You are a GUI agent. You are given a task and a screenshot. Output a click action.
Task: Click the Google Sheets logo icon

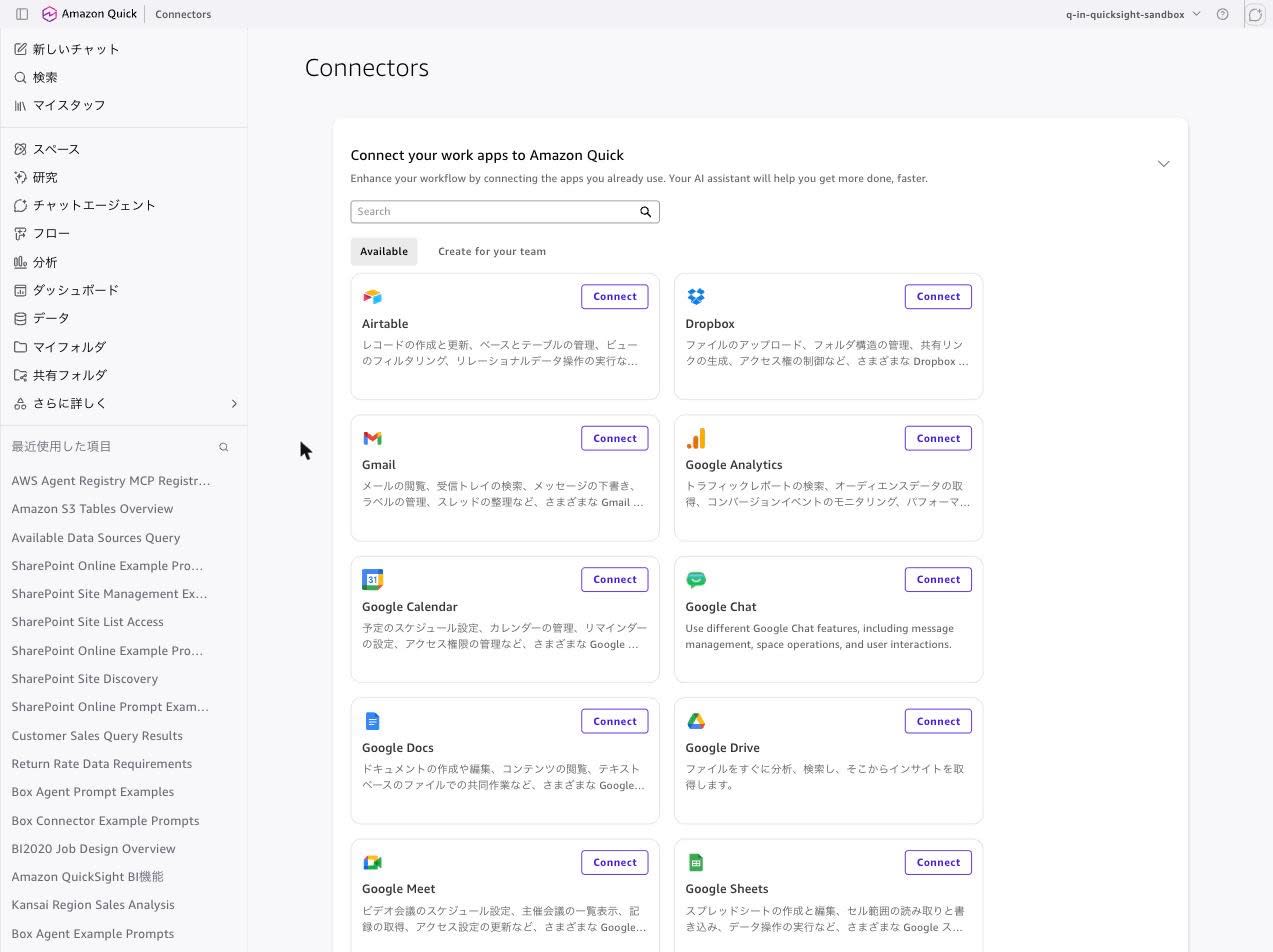[696, 862]
